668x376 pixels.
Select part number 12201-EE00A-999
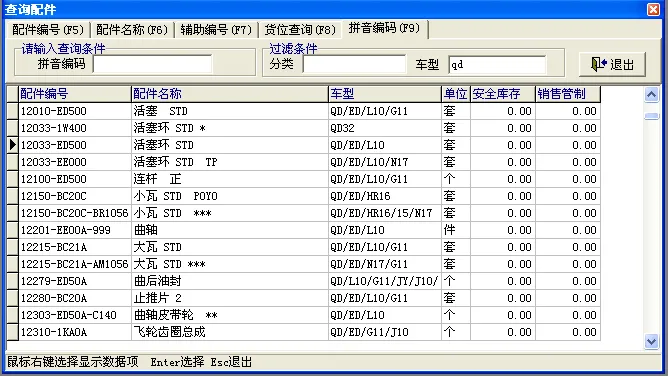tap(66, 230)
